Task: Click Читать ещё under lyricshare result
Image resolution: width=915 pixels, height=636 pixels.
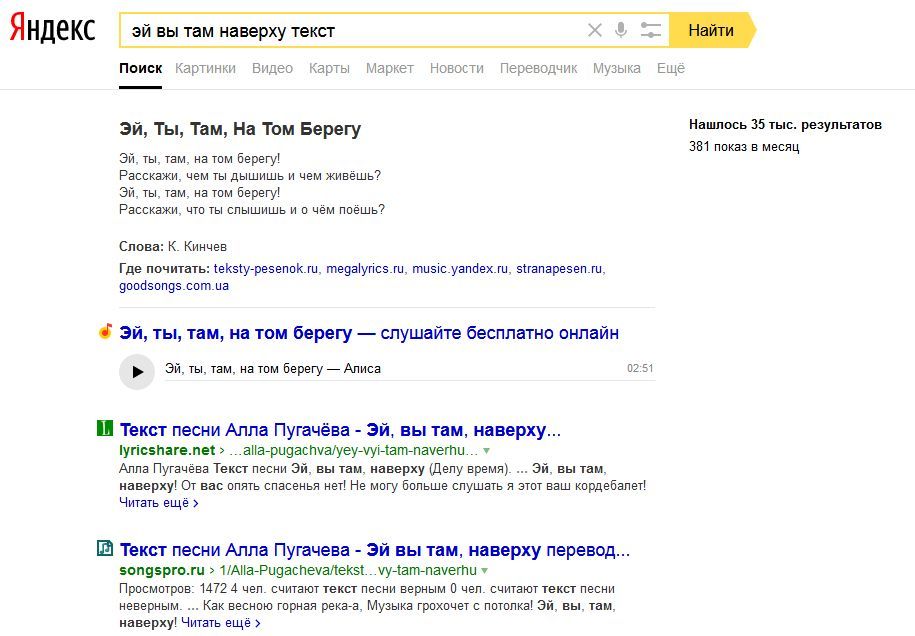Action: point(158,503)
